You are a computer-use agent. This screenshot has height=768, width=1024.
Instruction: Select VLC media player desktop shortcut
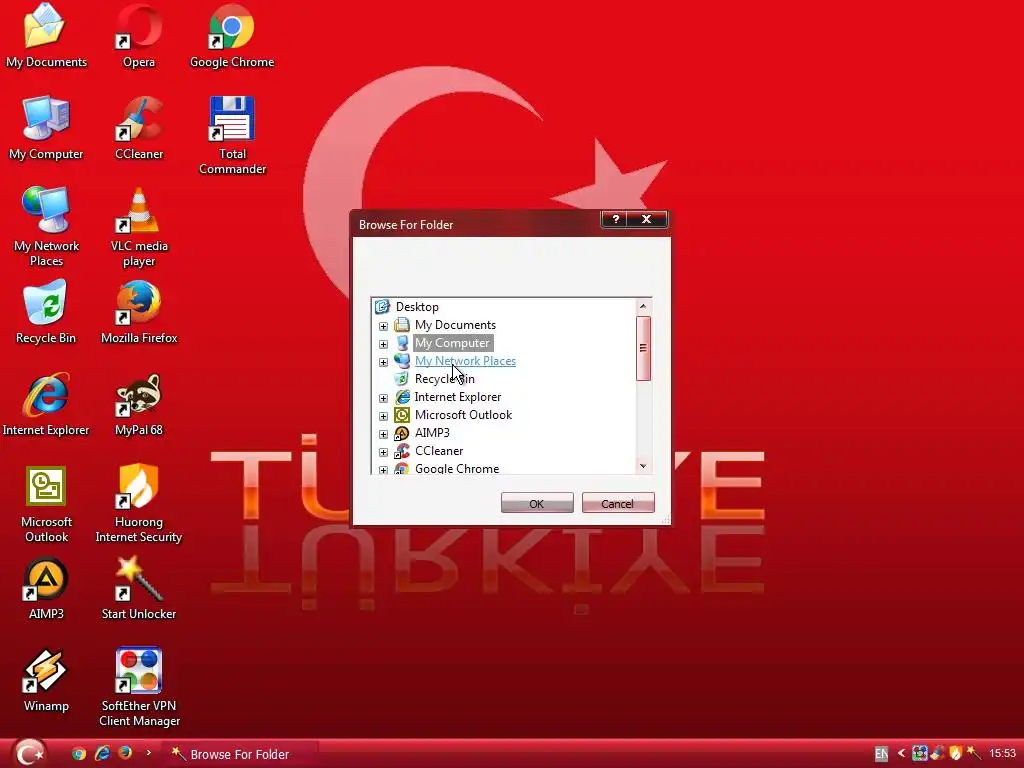coord(138,227)
